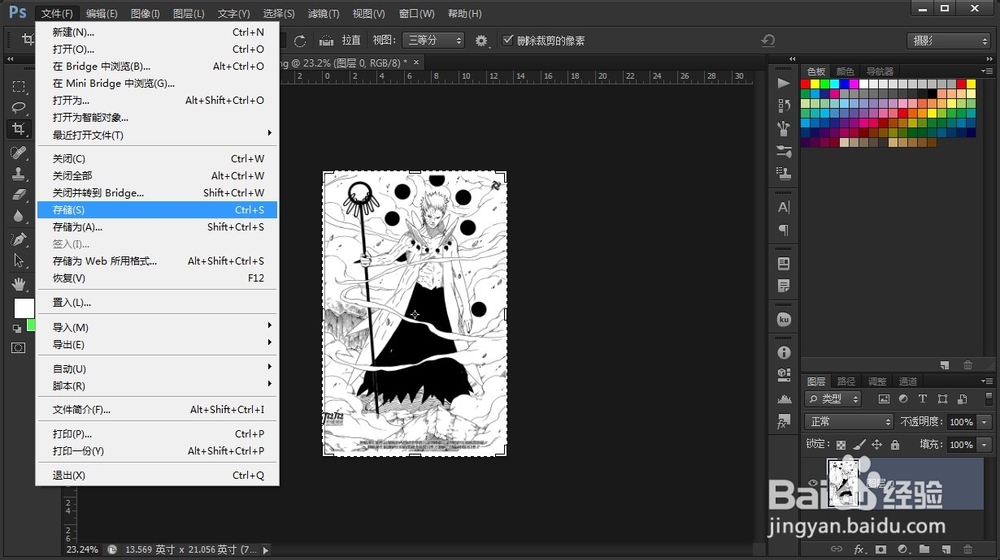Open the Paragraph panel icon
Image resolution: width=1000 pixels, height=560 pixels.
[784, 230]
